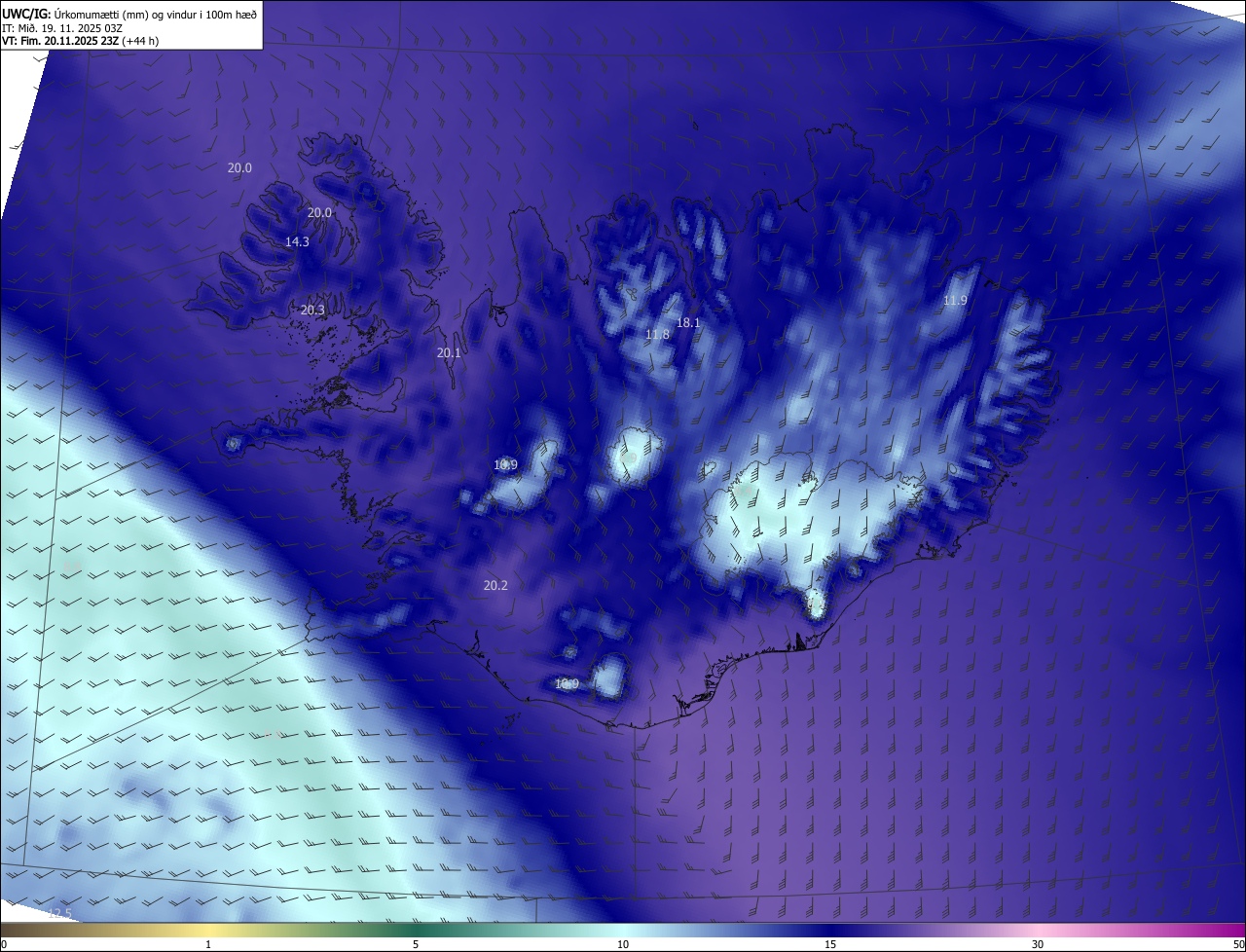The width and height of the screenshot is (1246, 952).
Task: Click the color scale label "50"
Action: coord(1238,944)
